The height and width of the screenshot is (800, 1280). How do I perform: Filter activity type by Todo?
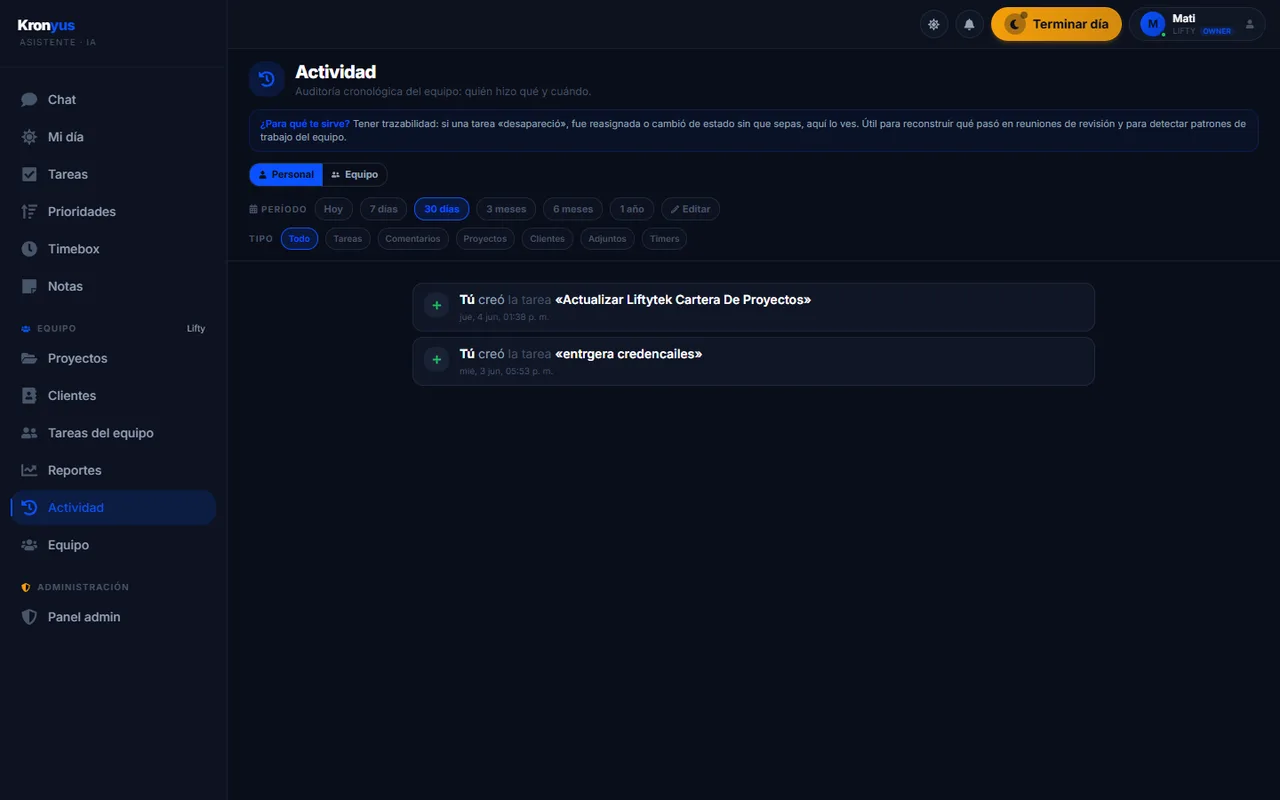pyautogui.click(x=299, y=239)
